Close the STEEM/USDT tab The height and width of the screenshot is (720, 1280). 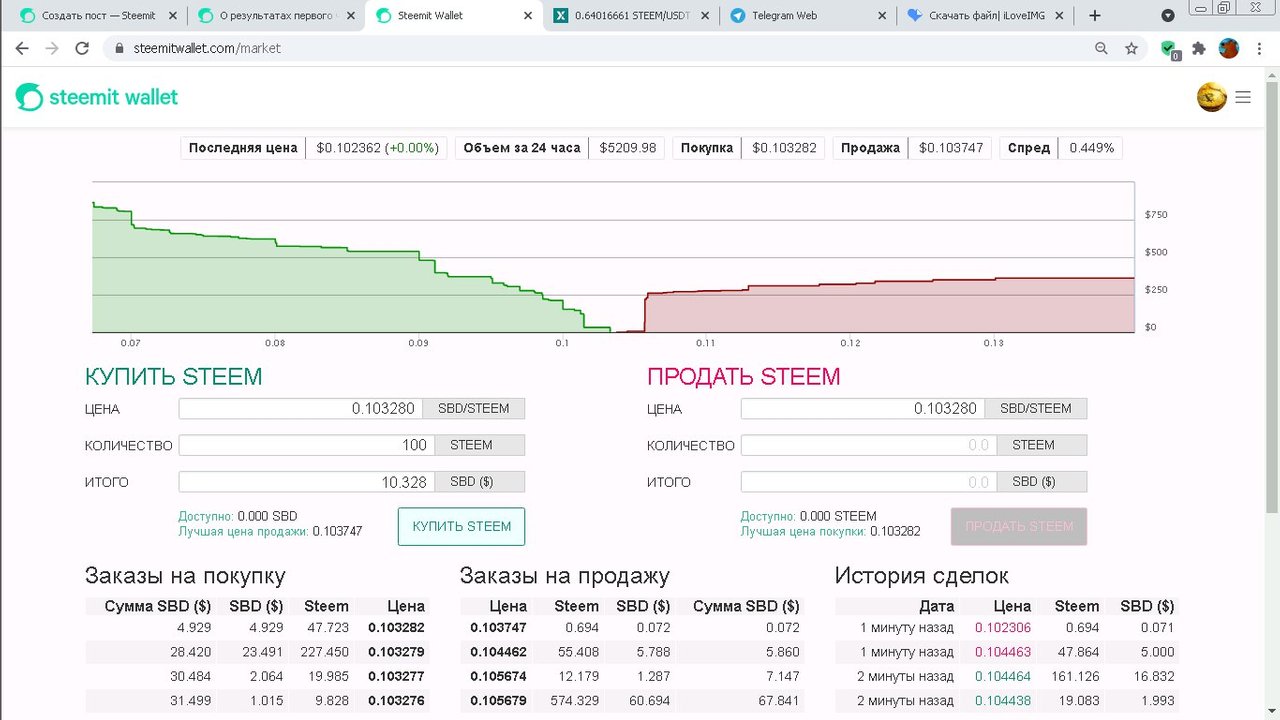click(705, 16)
